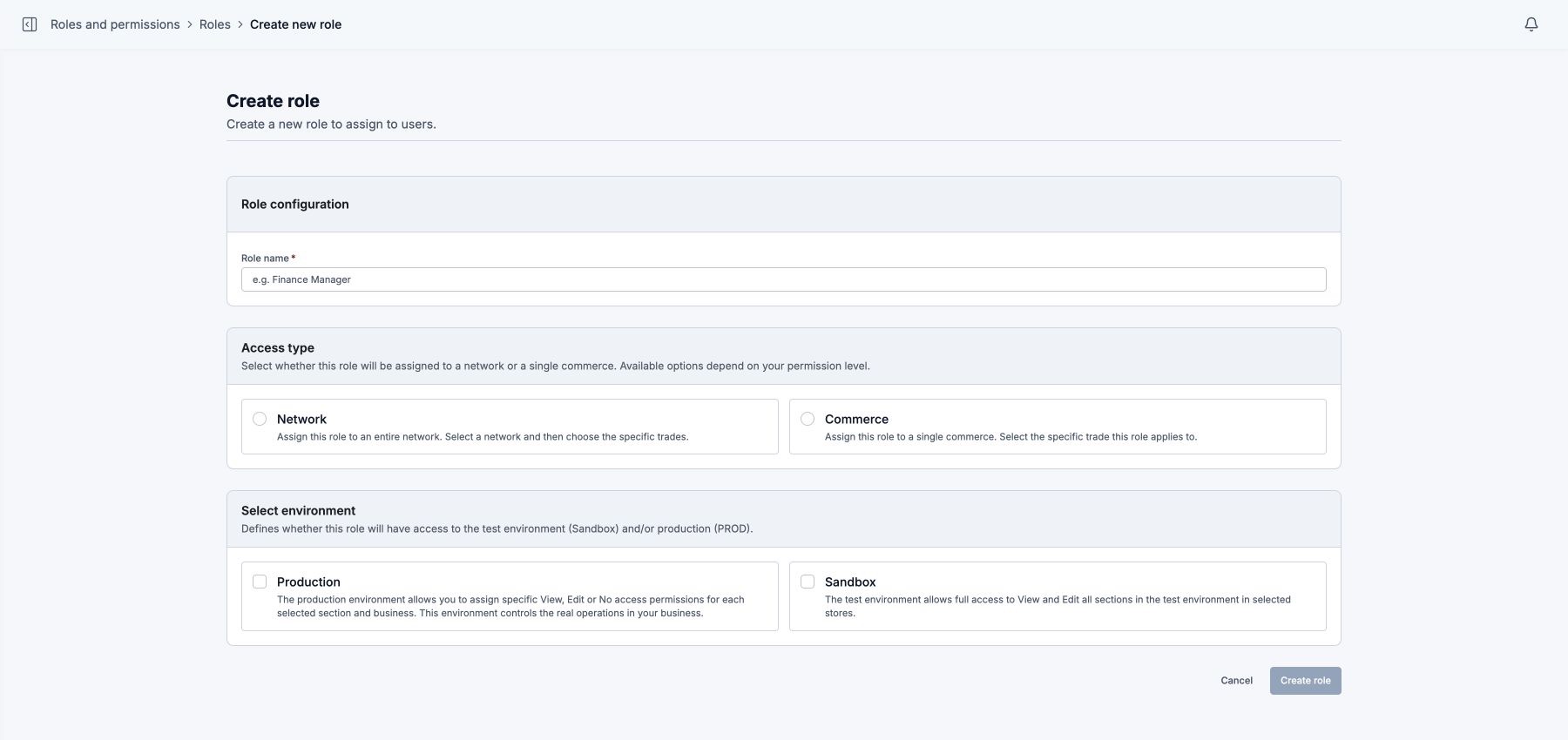Click the Select environment heading
The height and width of the screenshot is (740, 1568).
click(x=299, y=510)
